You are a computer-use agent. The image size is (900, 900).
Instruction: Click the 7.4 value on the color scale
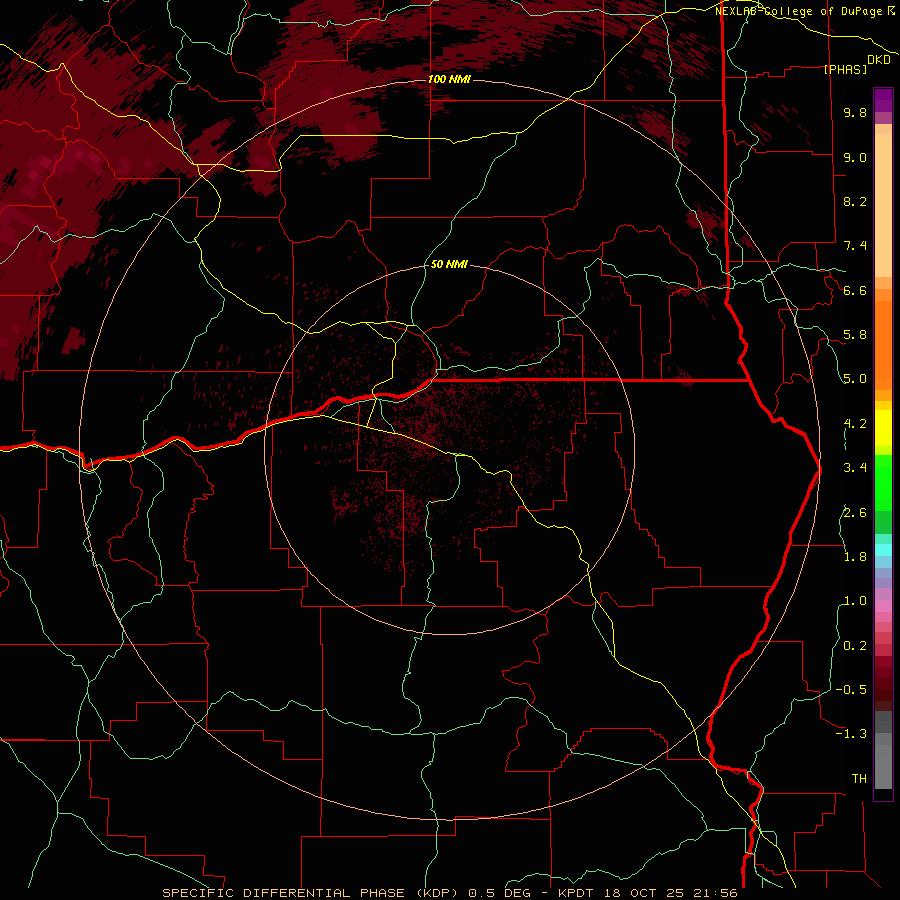[x=855, y=246]
